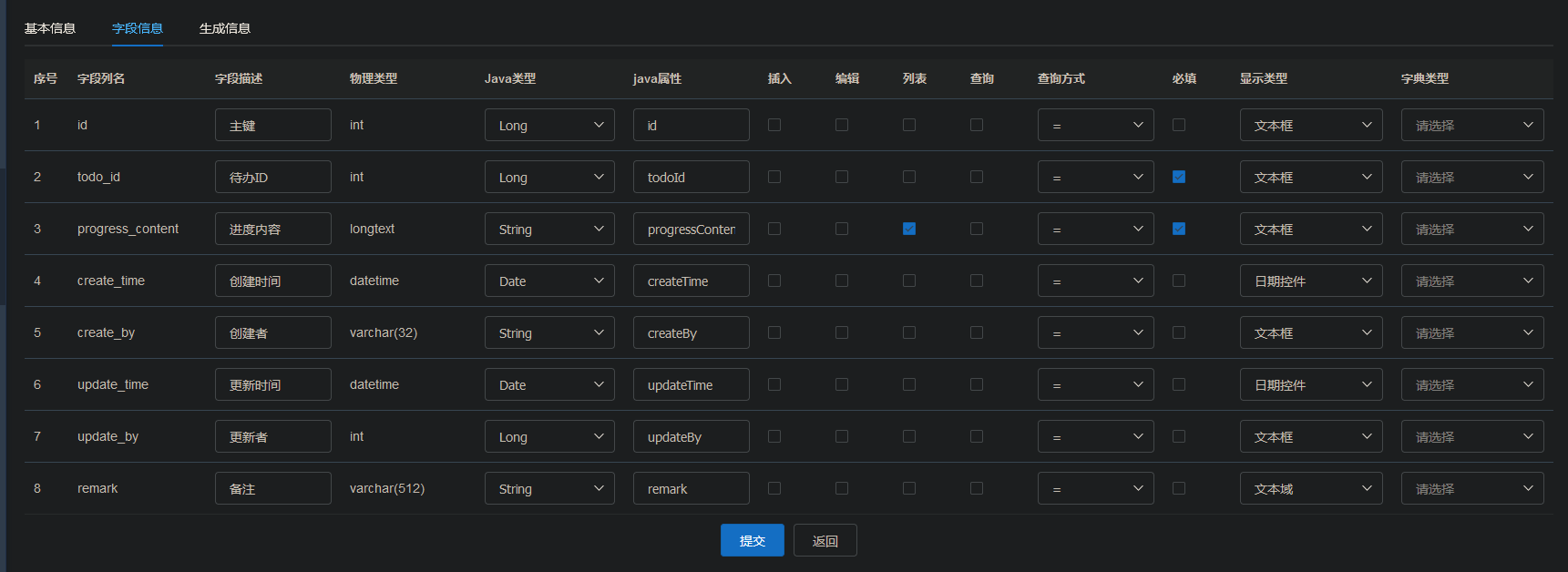Viewport: 1568px width, 572px height.
Task: Open Java类型 Date dropdown for update_time
Action: 549,384
